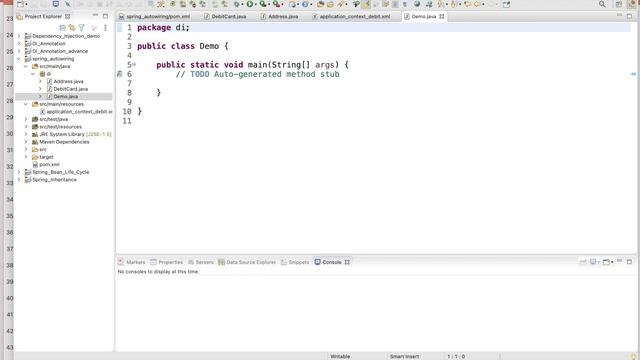Screen dimensions: 640x360
Task: Minimize the Console panel
Action: pyautogui.click(x=620, y=261)
